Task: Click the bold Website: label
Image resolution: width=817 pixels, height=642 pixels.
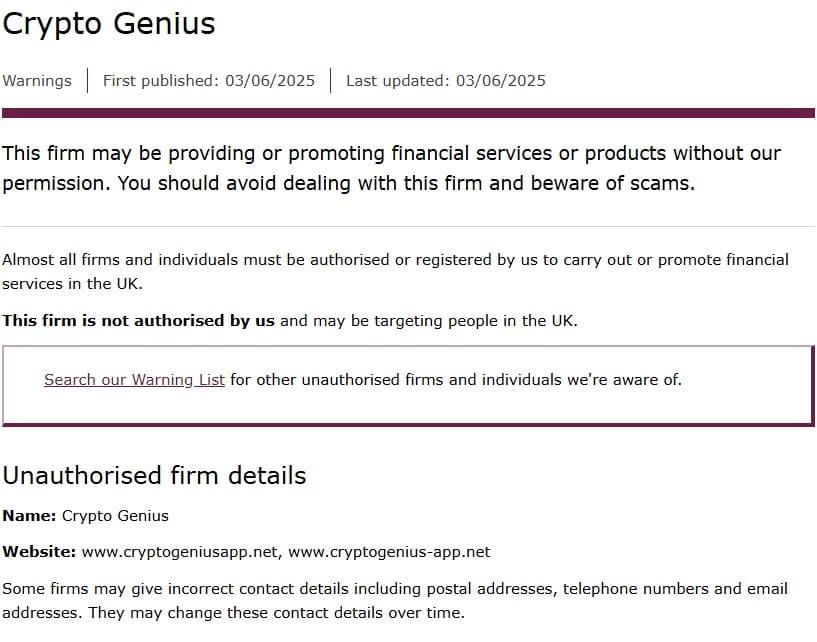Action: coord(39,552)
